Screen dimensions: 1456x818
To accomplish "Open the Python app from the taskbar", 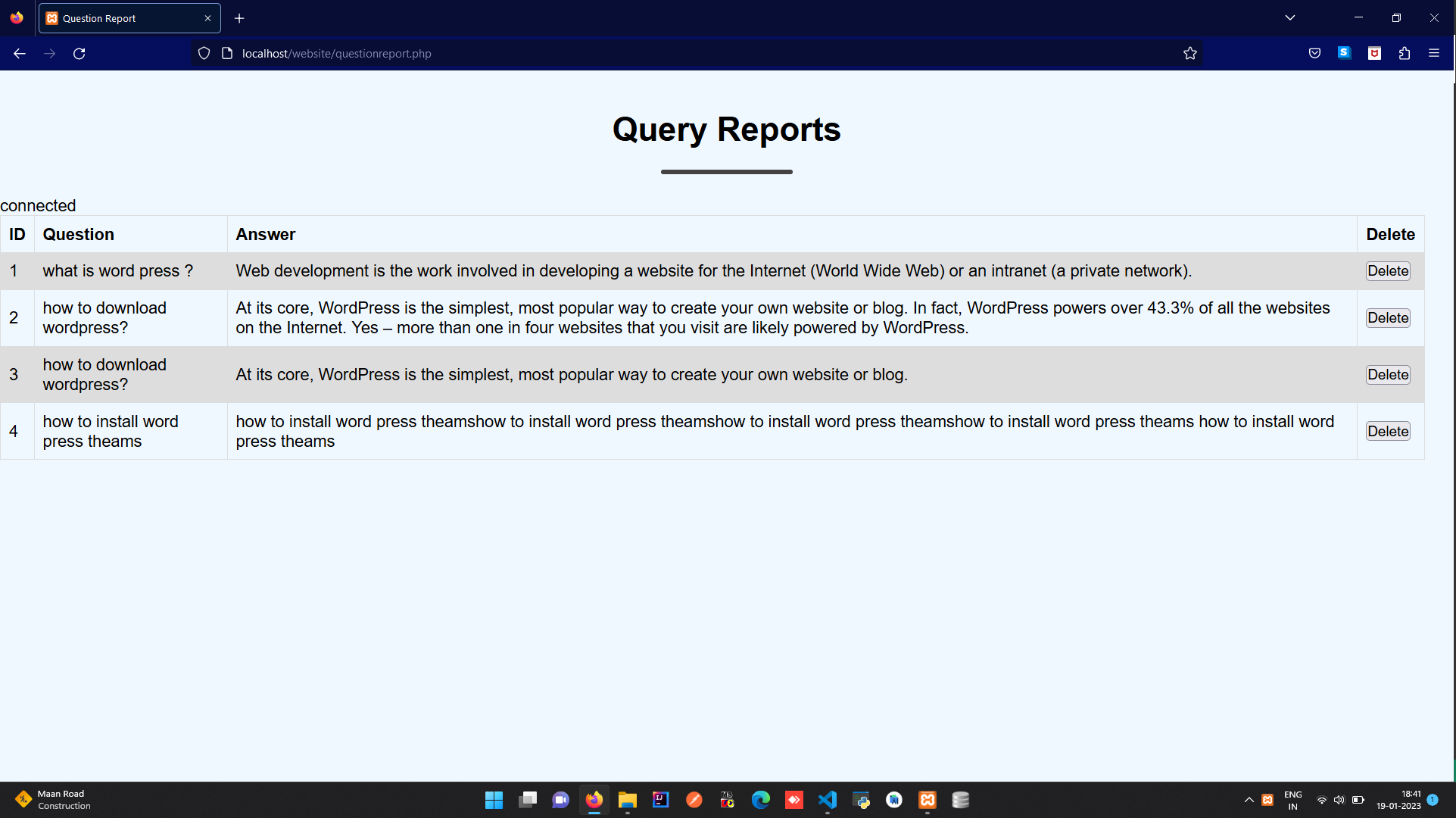I will [861, 801].
